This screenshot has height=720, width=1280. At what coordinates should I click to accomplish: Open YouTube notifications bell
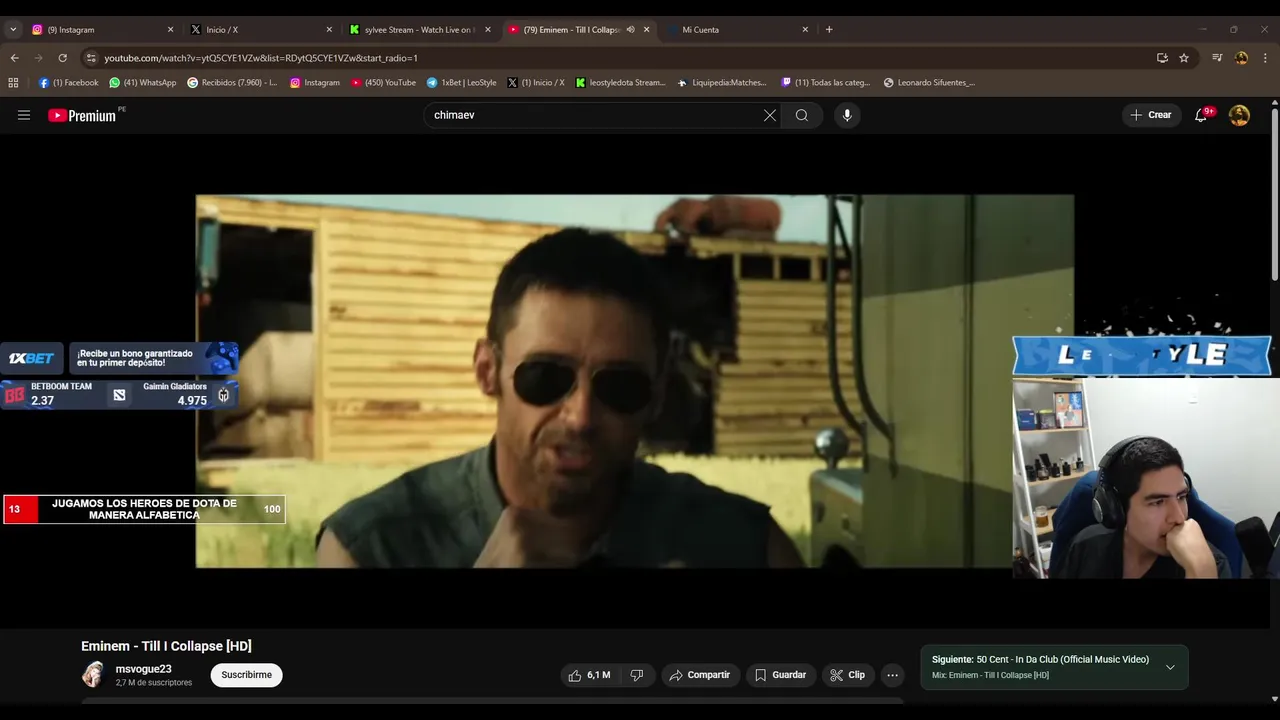[1201, 115]
